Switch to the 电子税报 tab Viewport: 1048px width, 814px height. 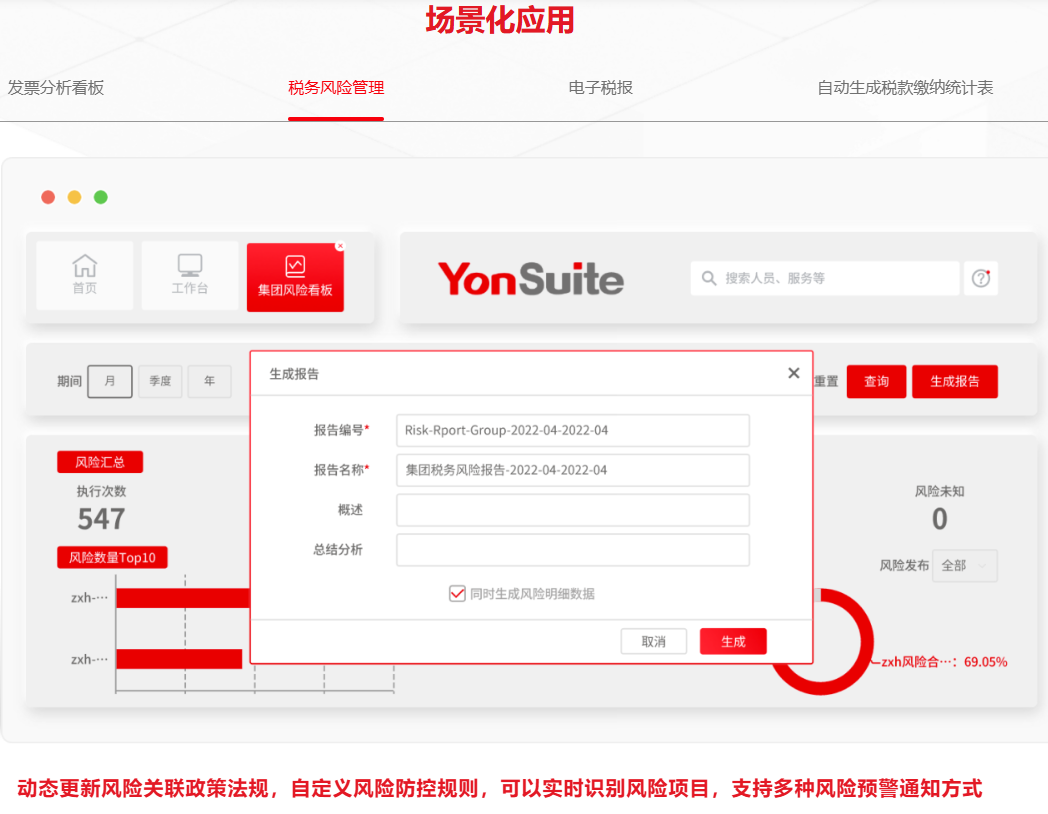pyautogui.click(x=600, y=88)
